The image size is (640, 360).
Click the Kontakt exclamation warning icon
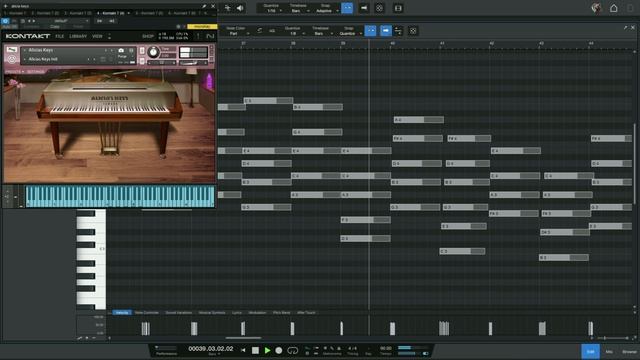click(198, 36)
